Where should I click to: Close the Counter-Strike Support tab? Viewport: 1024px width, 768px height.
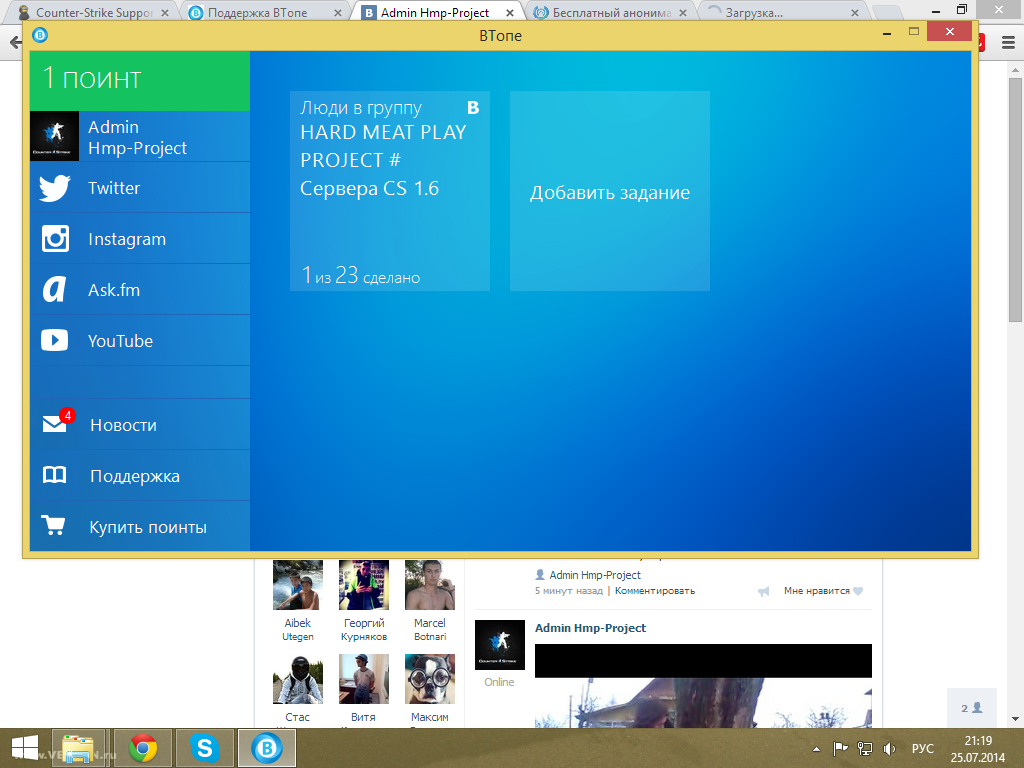click(165, 12)
